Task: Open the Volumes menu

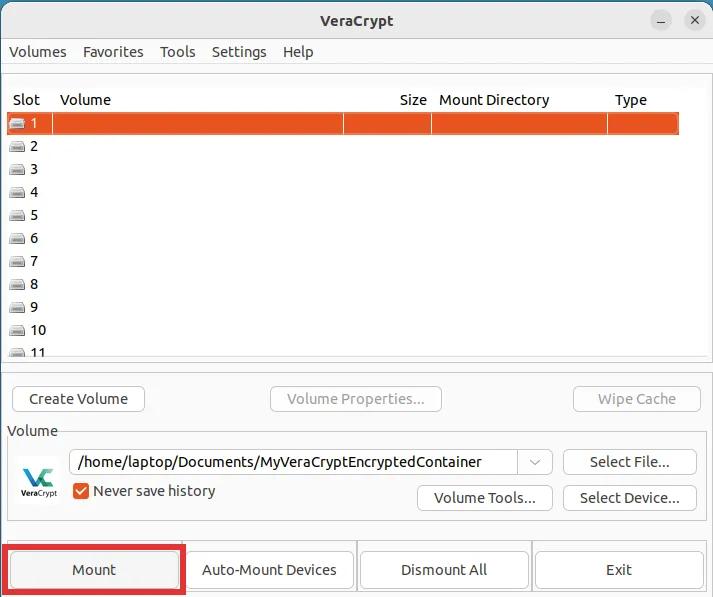Action: (x=38, y=52)
